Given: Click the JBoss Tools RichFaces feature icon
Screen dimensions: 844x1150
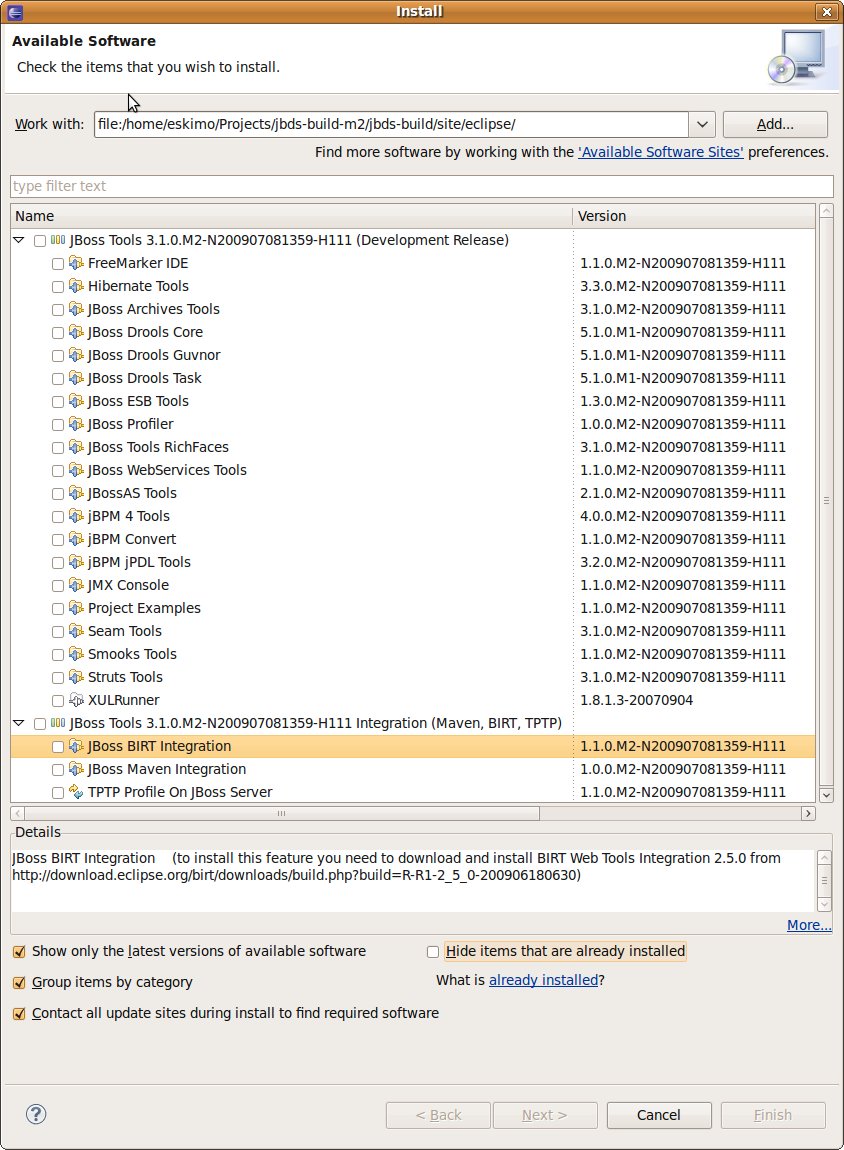Looking at the screenshot, I should pos(76,447).
